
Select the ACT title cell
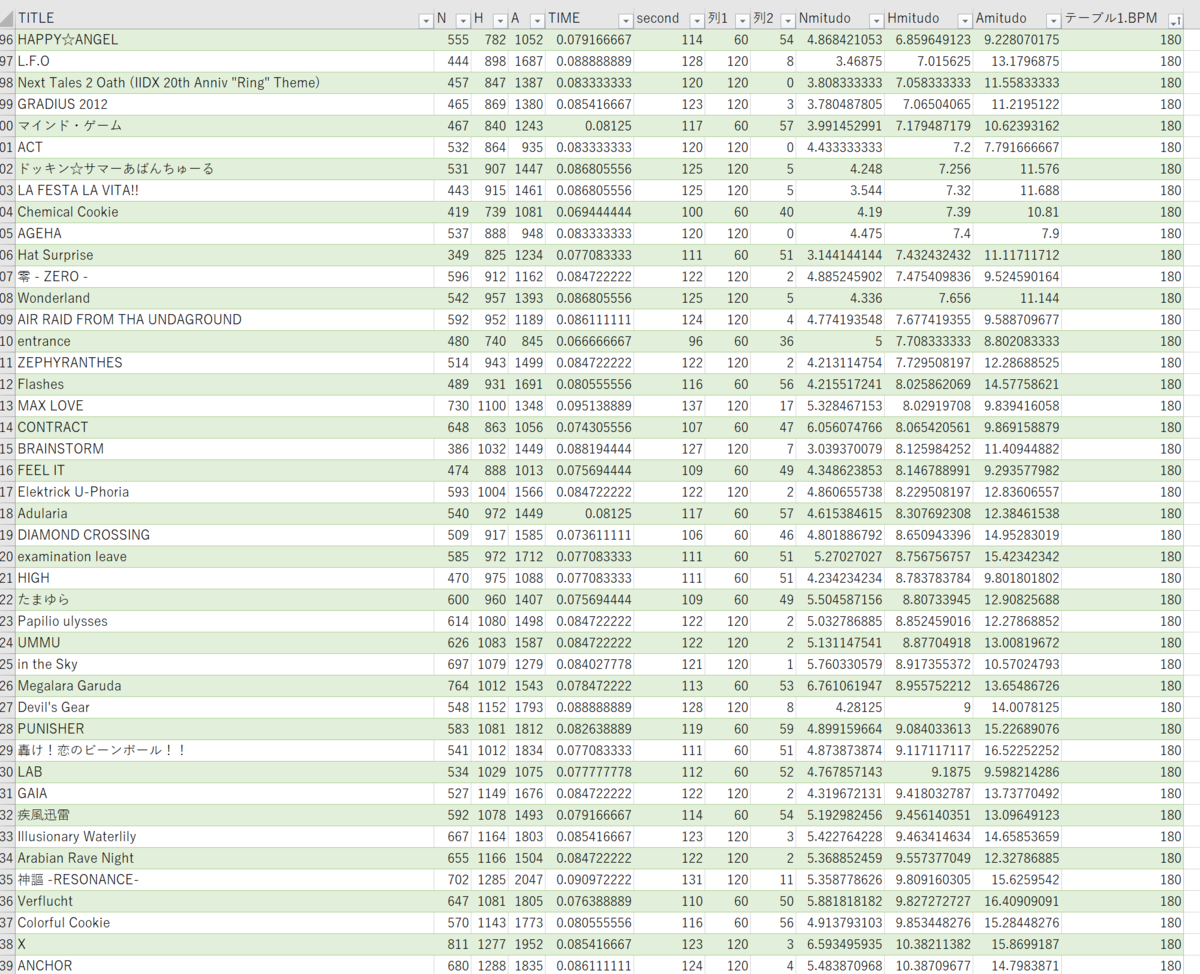(224, 147)
